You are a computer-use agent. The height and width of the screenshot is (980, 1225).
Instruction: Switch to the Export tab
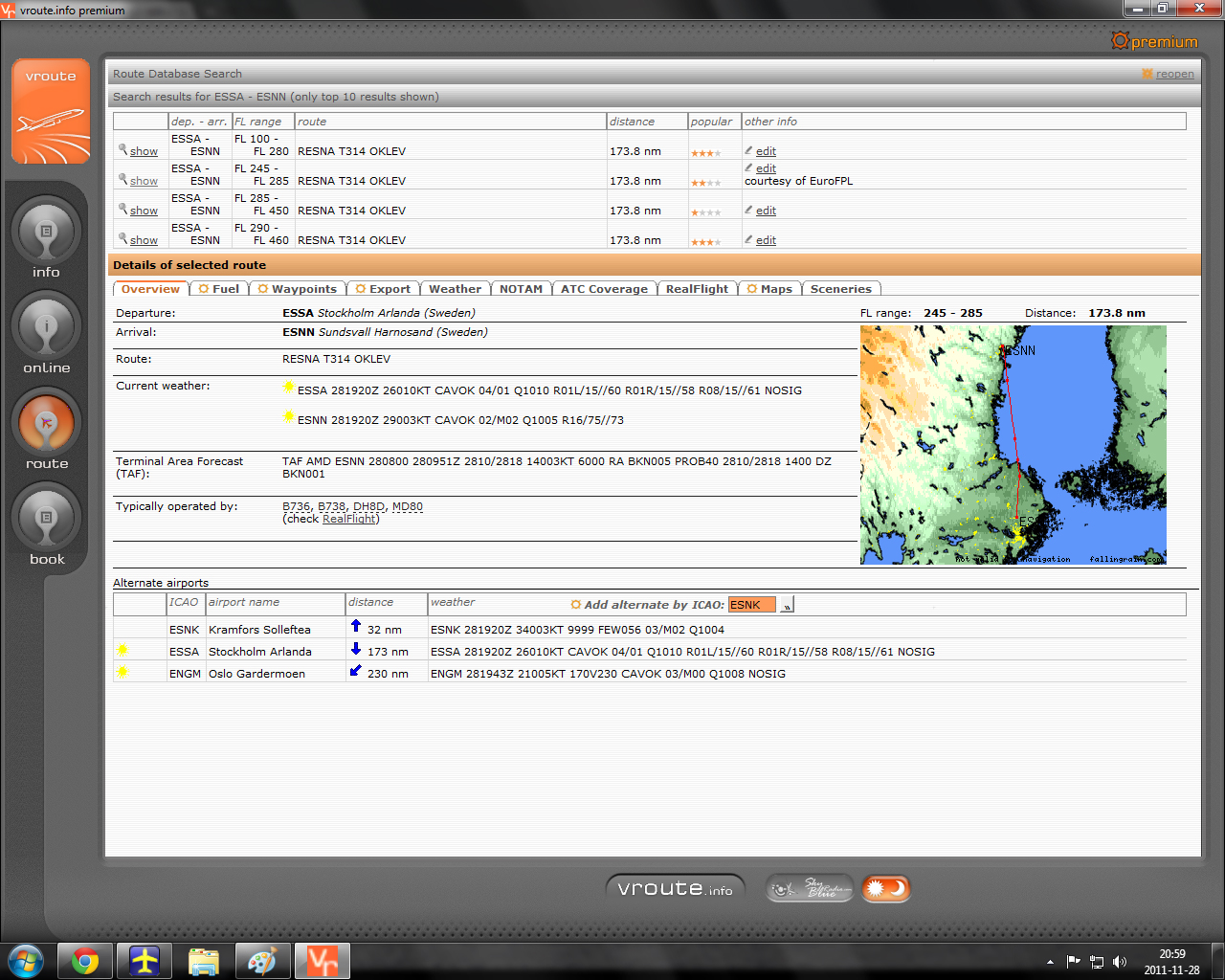tap(383, 289)
